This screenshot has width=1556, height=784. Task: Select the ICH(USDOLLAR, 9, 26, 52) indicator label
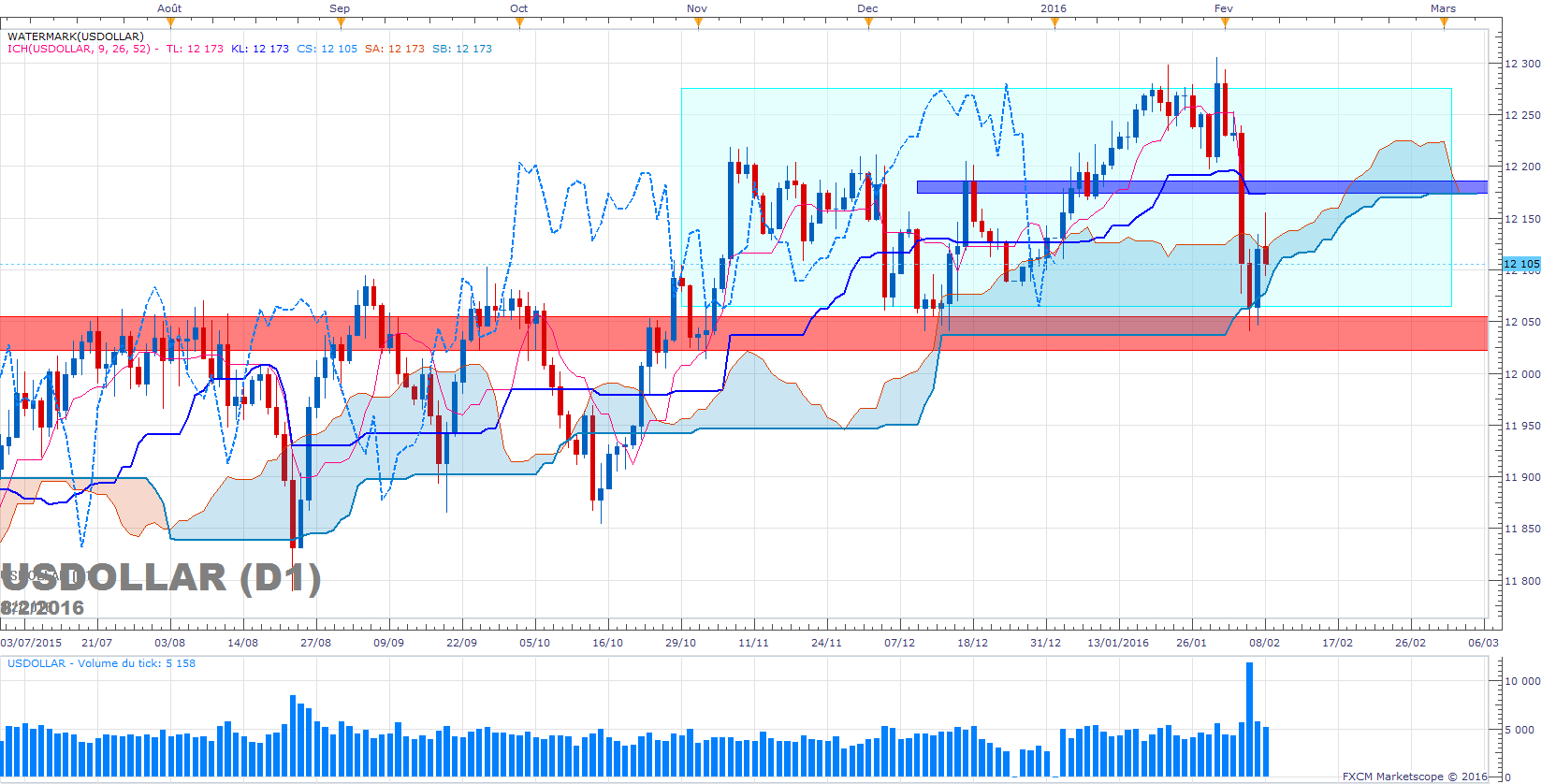coord(80,49)
